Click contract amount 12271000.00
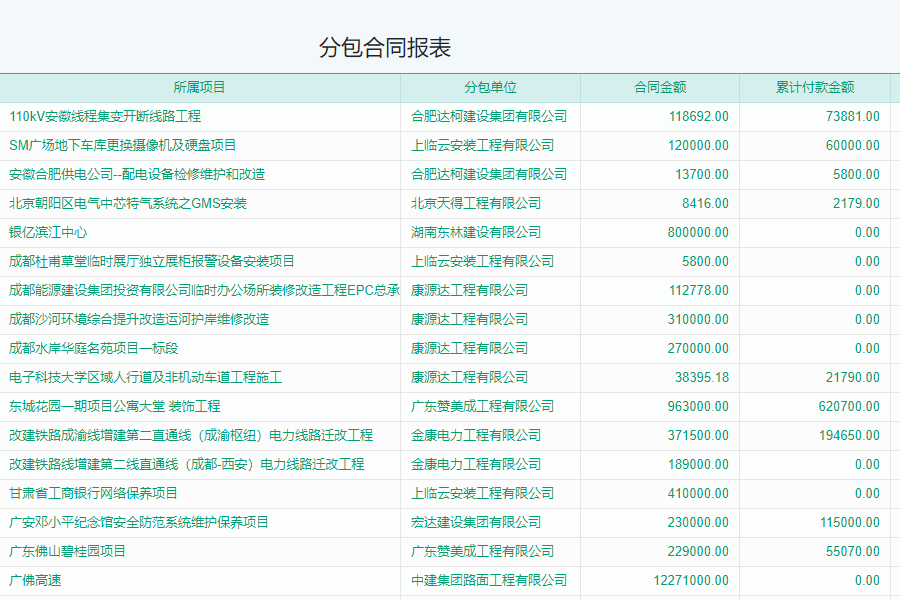The image size is (900, 600). click(x=691, y=580)
